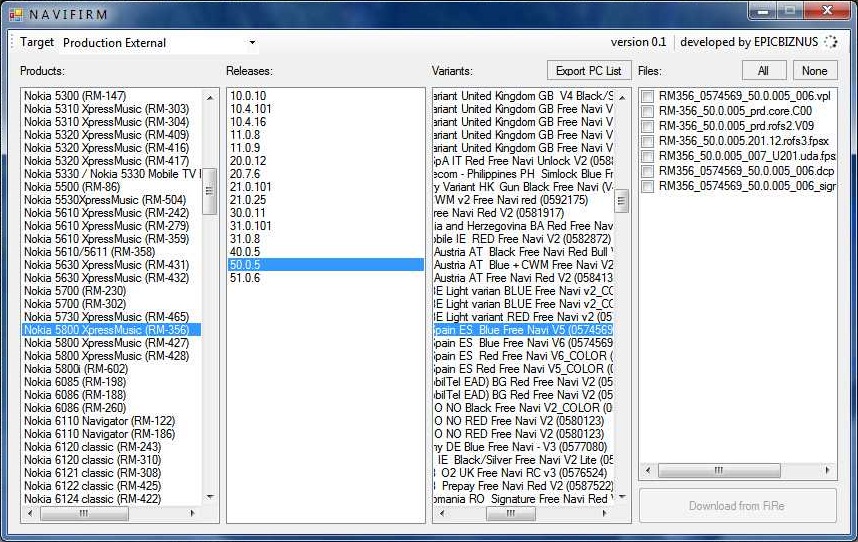This screenshot has height=542, width=858.
Task: Select highlighted release 50.0.5
Action: (x=326, y=265)
